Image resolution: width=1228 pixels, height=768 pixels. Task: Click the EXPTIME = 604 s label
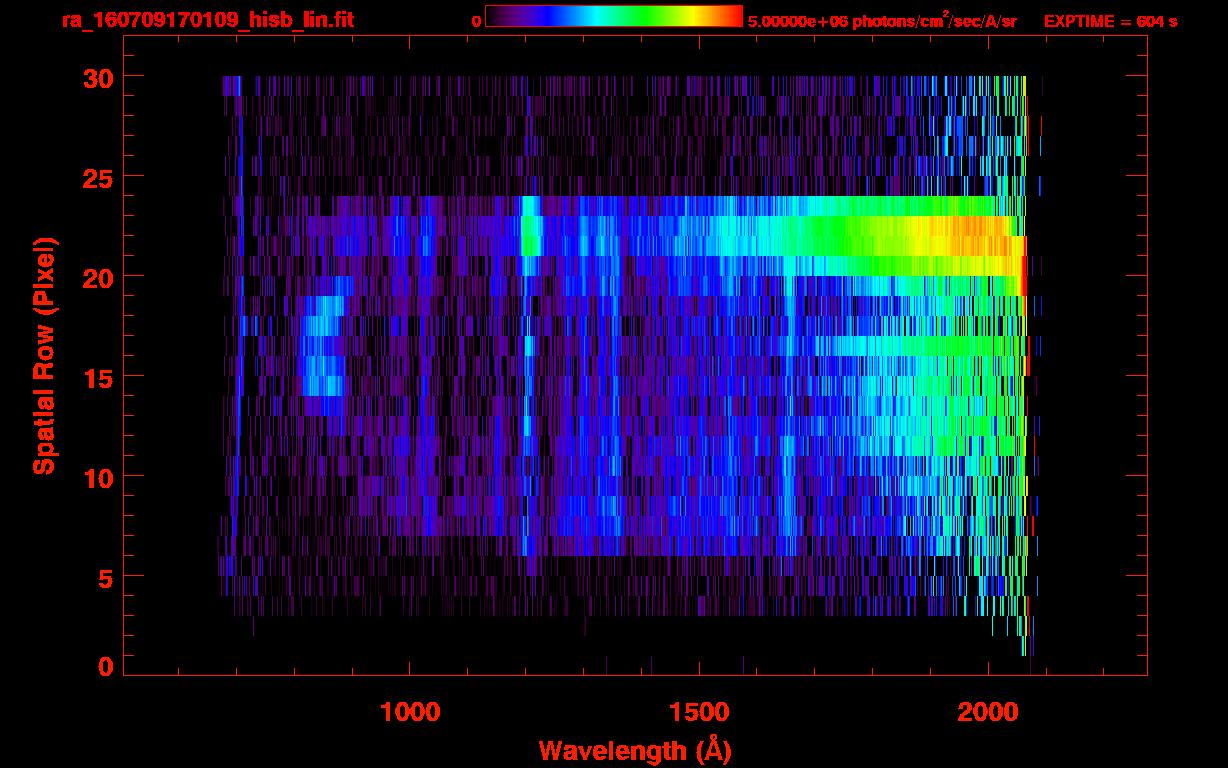1109,21
